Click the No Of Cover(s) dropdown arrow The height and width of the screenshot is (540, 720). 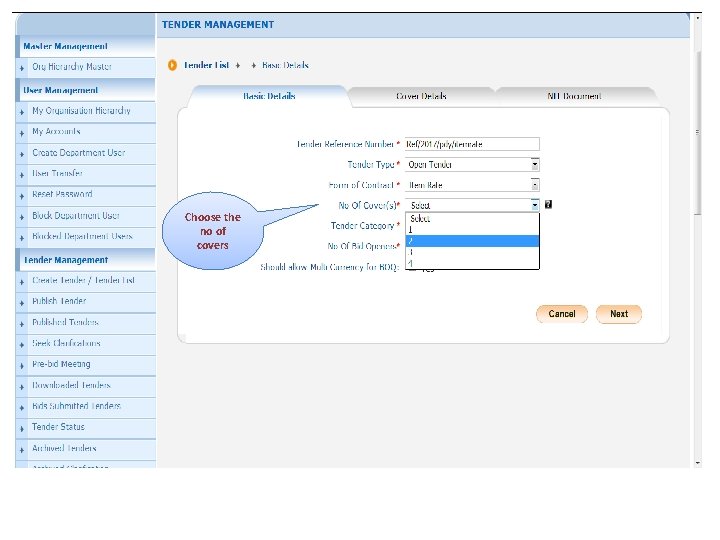coord(534,205)
